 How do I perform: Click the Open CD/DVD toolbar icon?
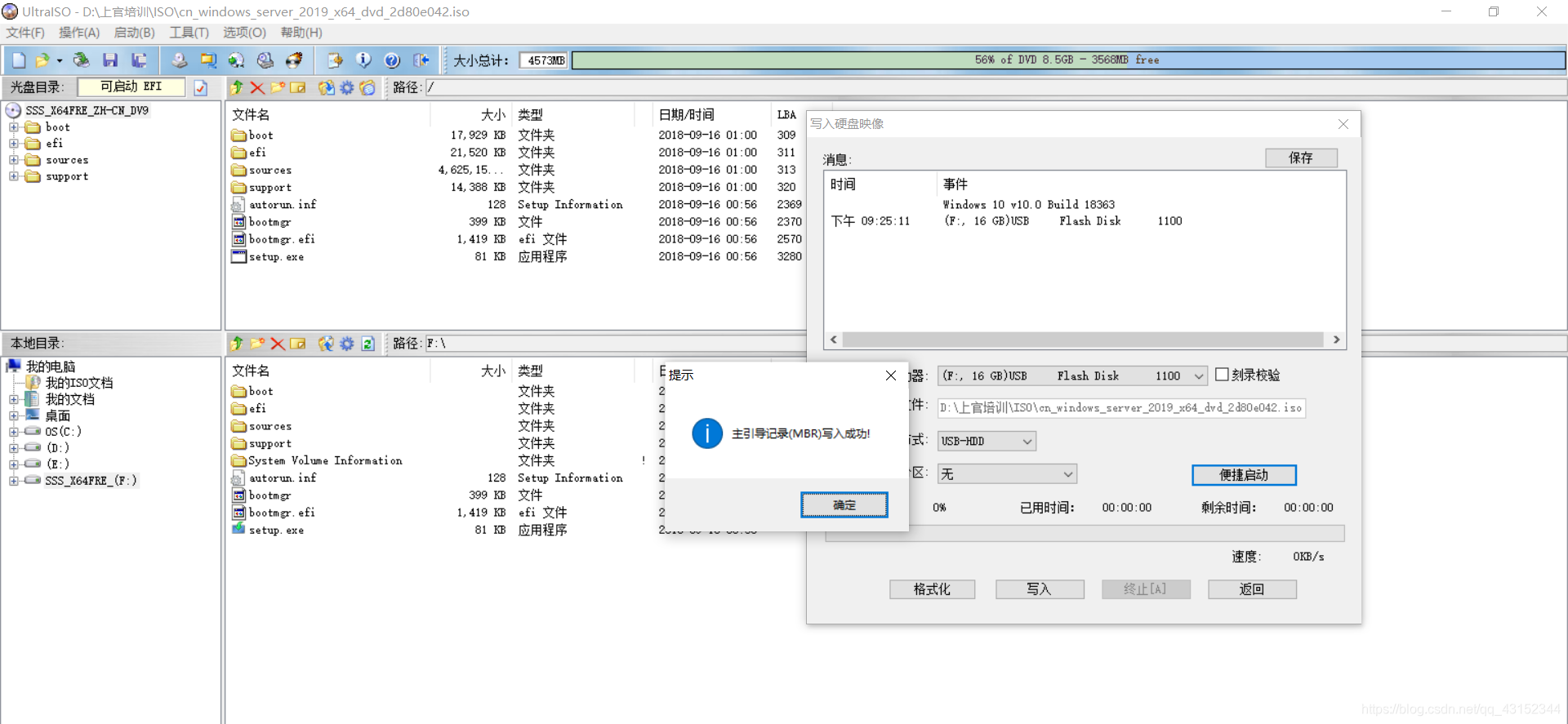(81, 60)
